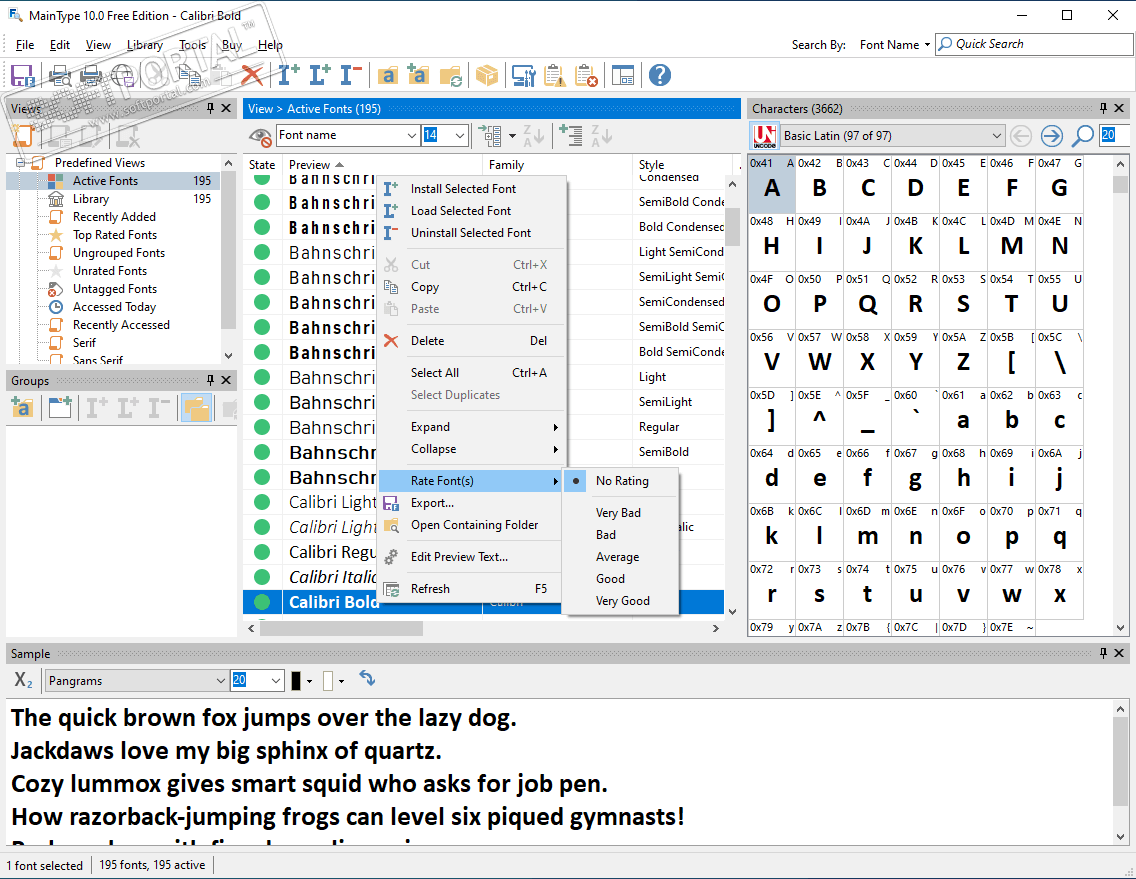The image size is (1136, 879).
Task: Select Untagged Fonts view
Action: click(114, 288)
